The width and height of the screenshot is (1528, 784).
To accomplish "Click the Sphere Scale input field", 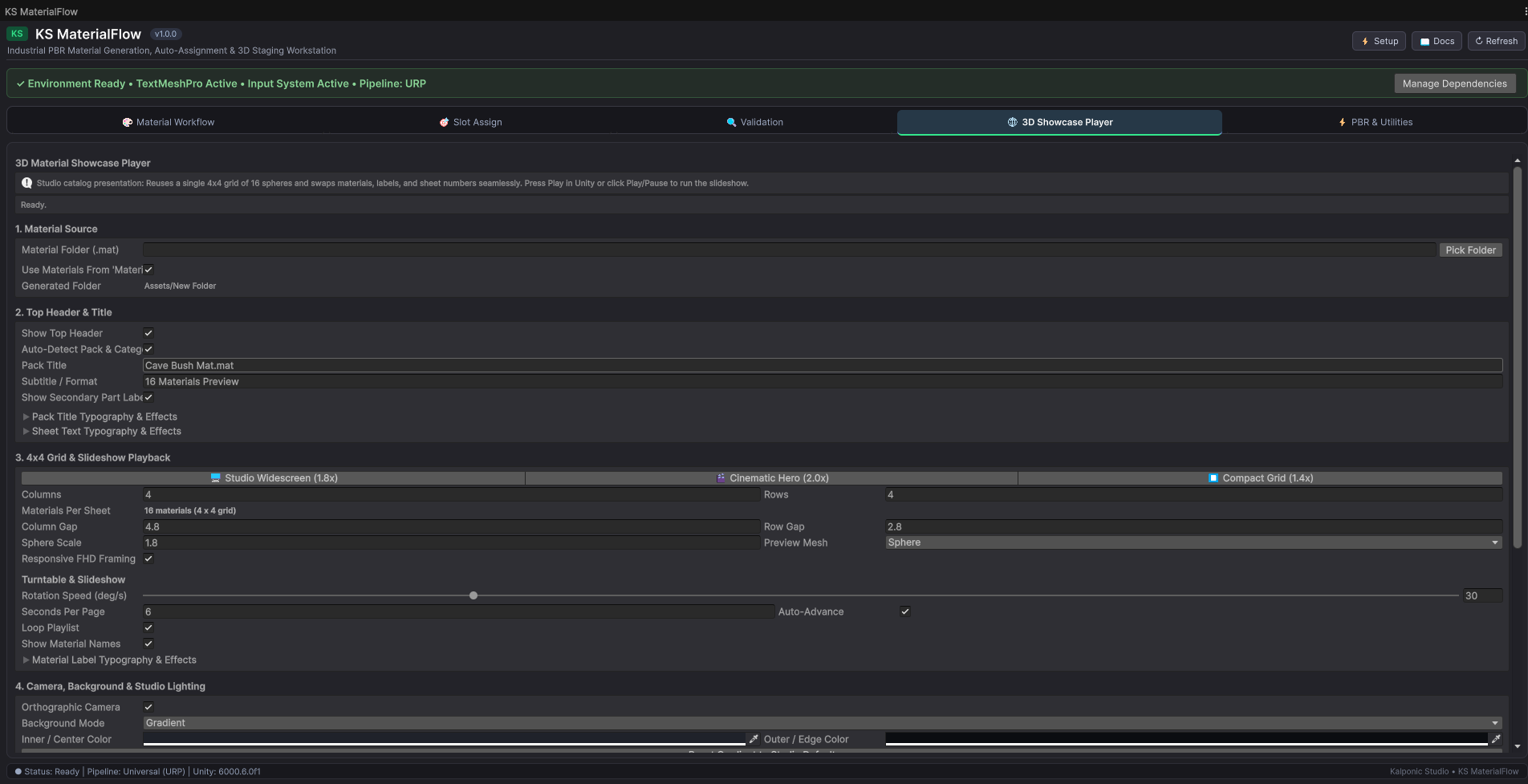I will 451,542.
